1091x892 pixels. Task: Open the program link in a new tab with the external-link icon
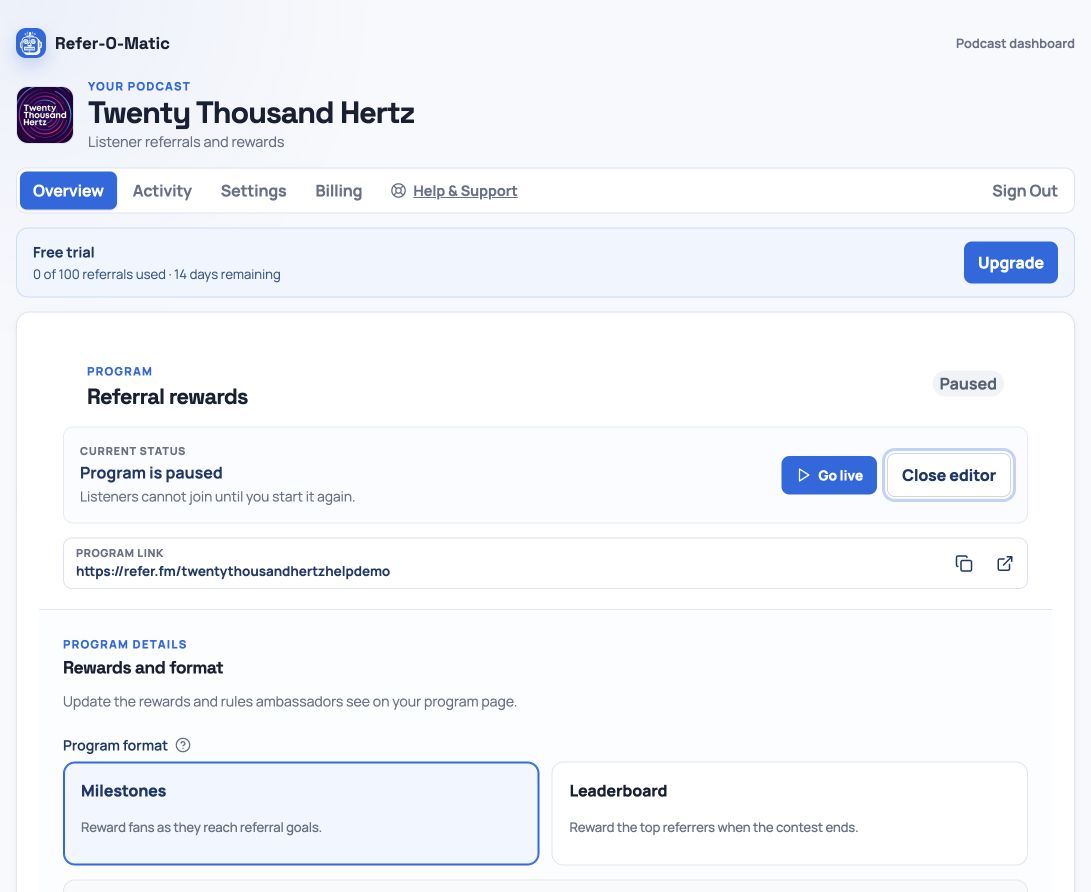pos(1005,564)
